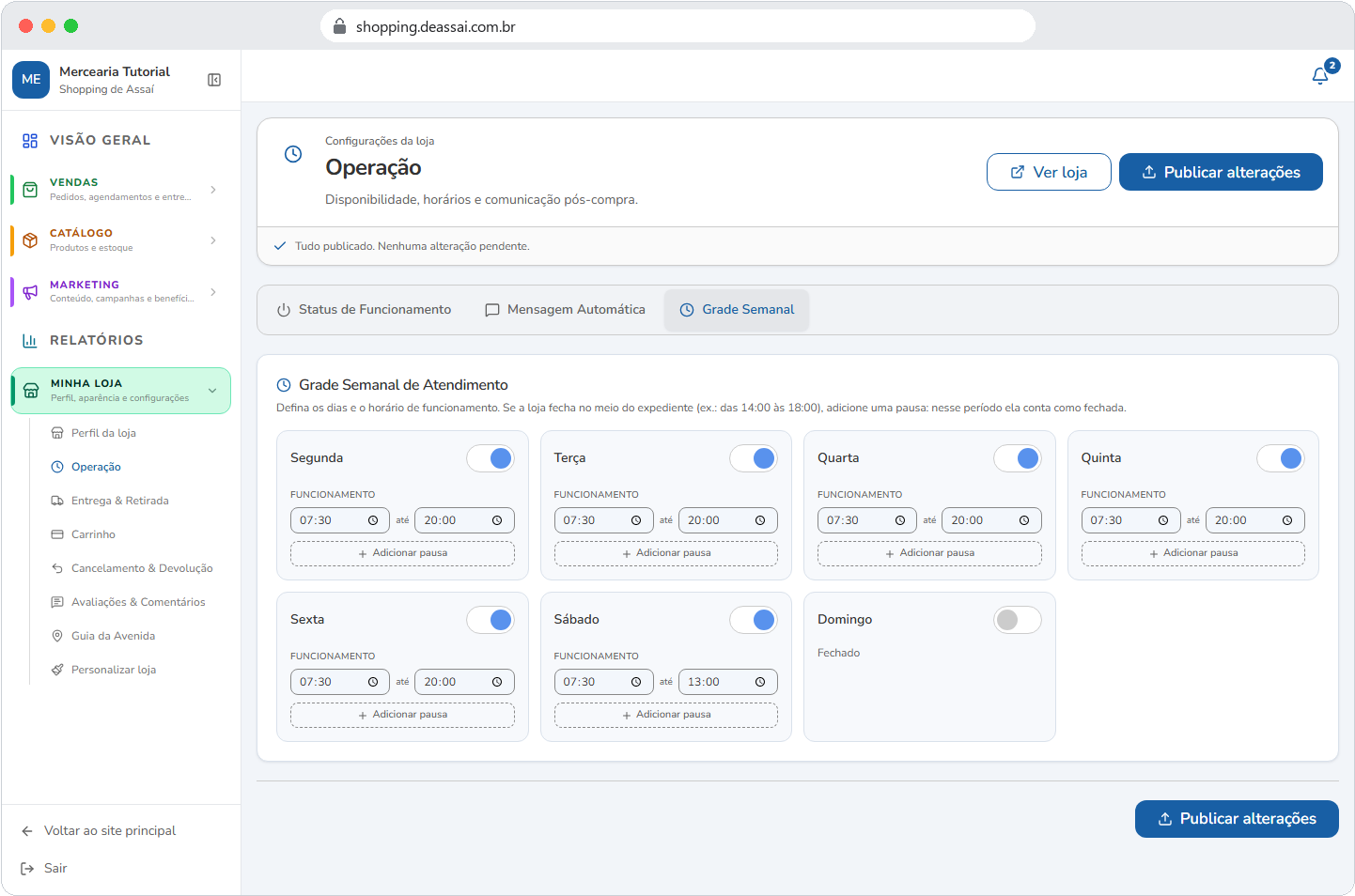Toggle Quinta availability off
The height and width of the screenshot is (896, 1355).
[1281, 458]
